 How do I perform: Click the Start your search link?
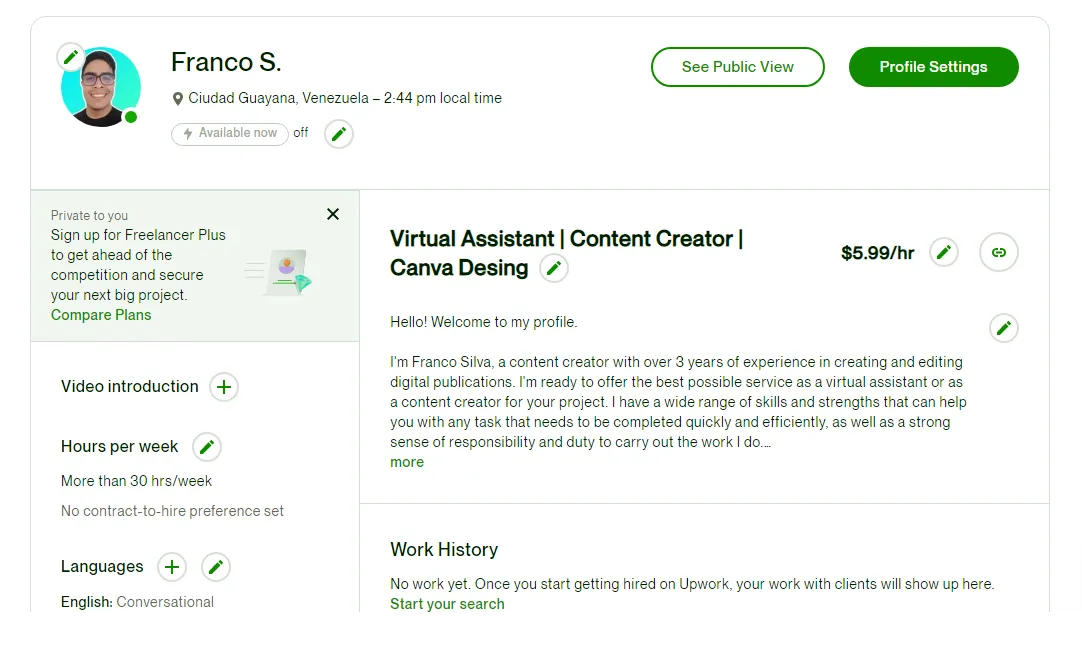[447, 604]
